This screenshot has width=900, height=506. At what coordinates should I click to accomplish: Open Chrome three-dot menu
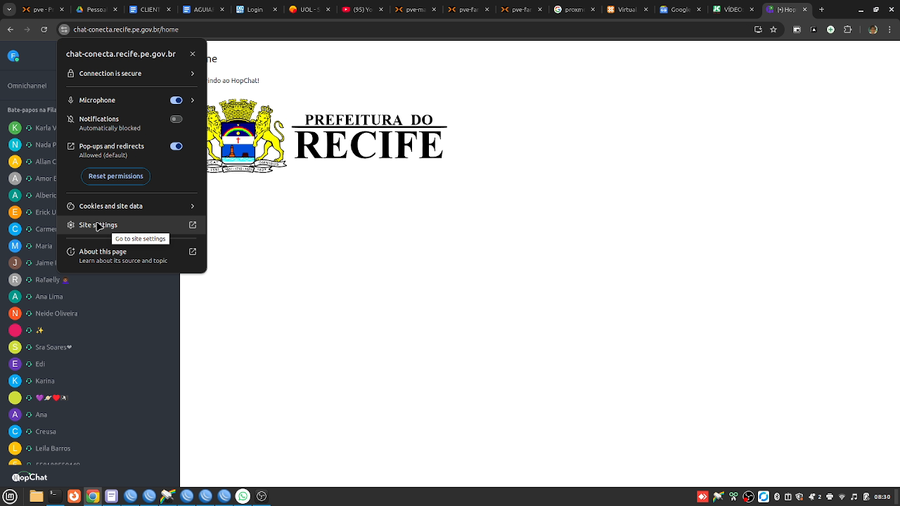(x=890, y=29)
